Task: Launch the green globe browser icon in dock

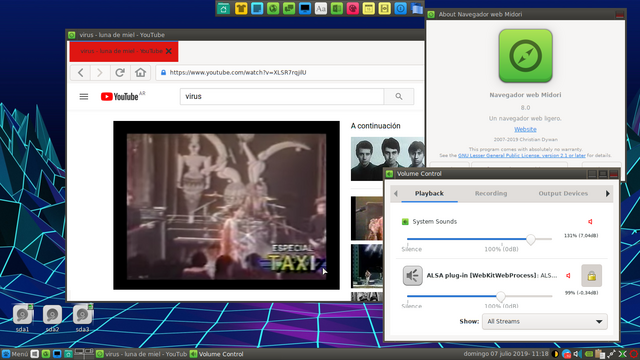Action: pyautogui.click(x=273, y=8)
